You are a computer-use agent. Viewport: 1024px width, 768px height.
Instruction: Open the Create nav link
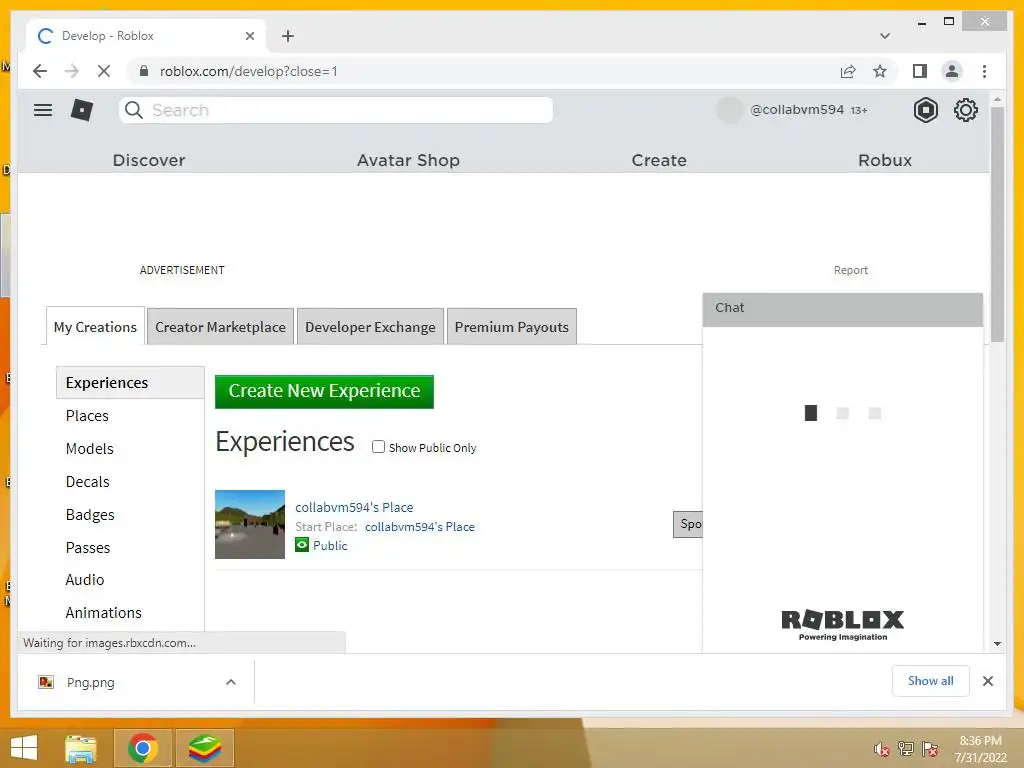(x=659, y=160)
